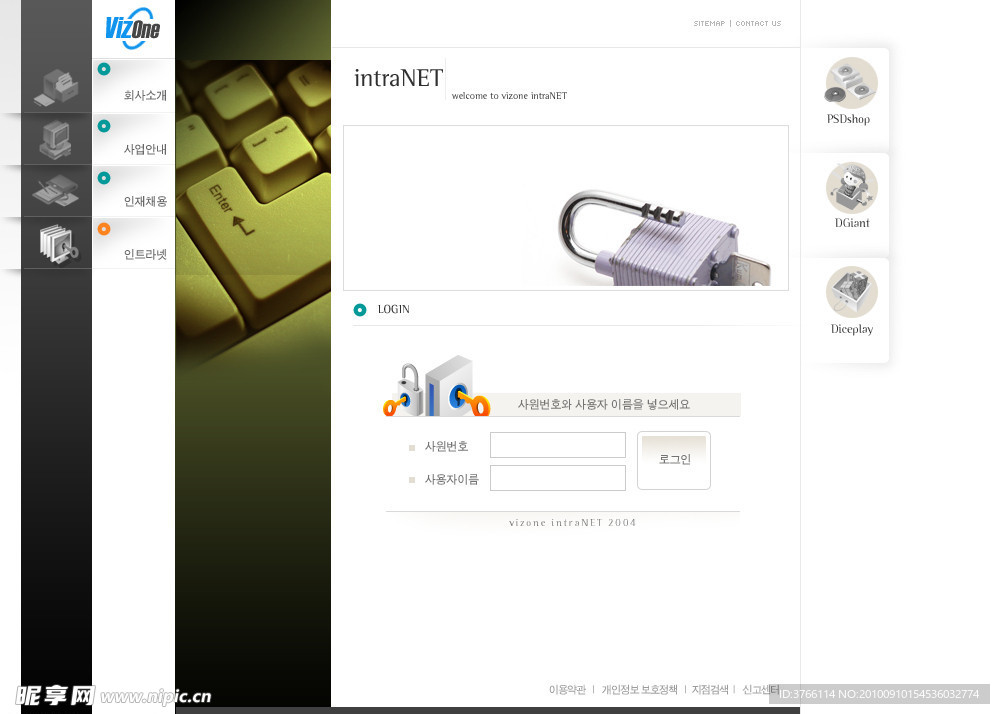Open the DGiant robot icon

[851, 188]
